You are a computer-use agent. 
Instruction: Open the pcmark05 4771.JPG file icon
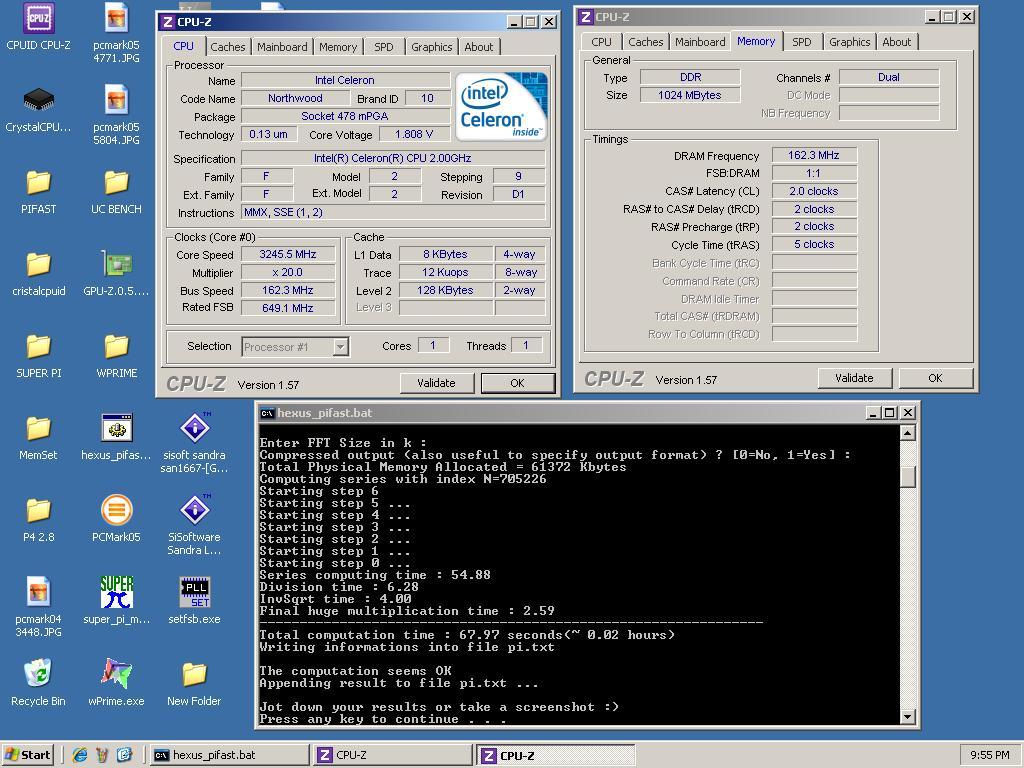tap(116, 33)
